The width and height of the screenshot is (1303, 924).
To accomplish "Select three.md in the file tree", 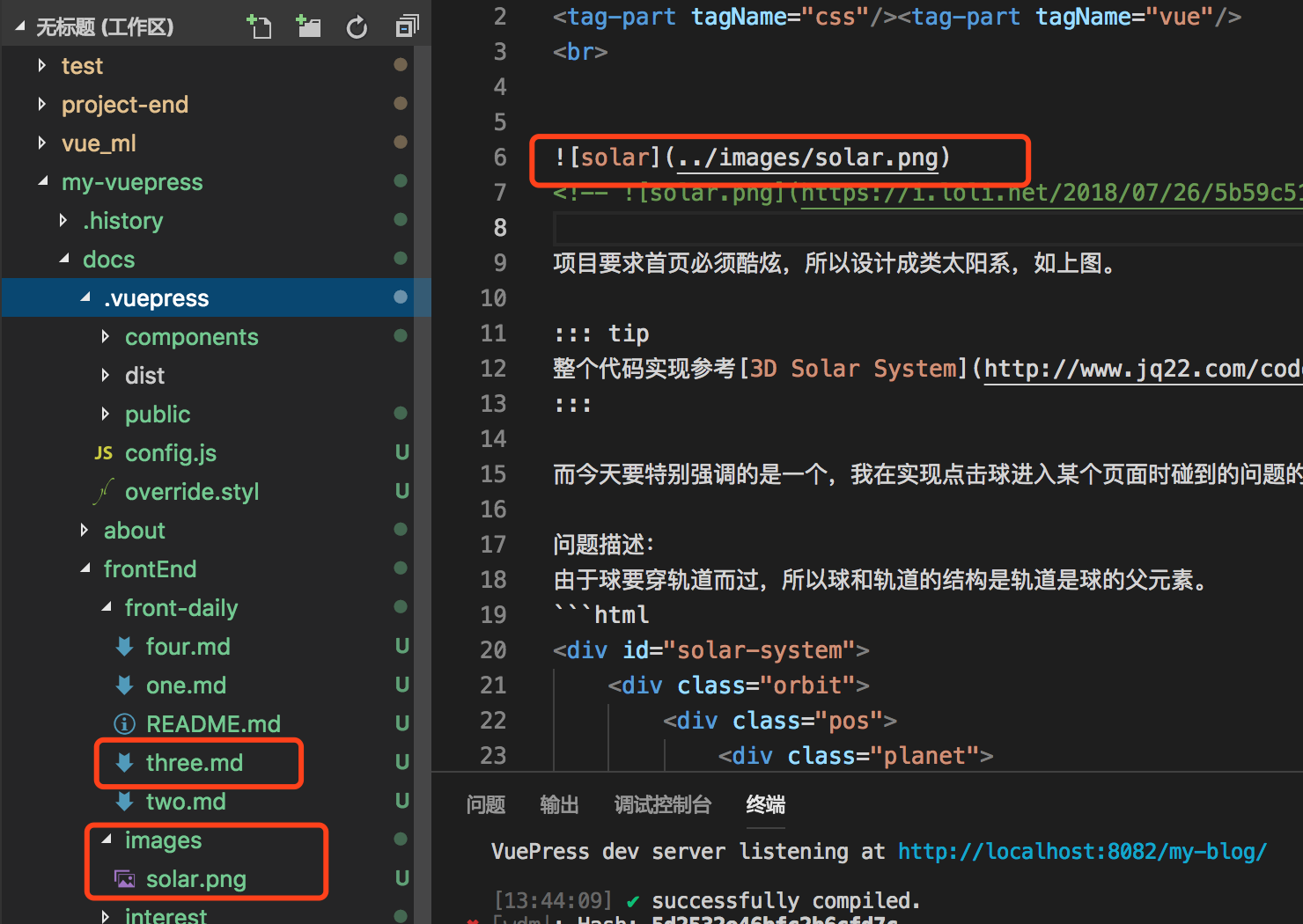I will click(195, 763).
